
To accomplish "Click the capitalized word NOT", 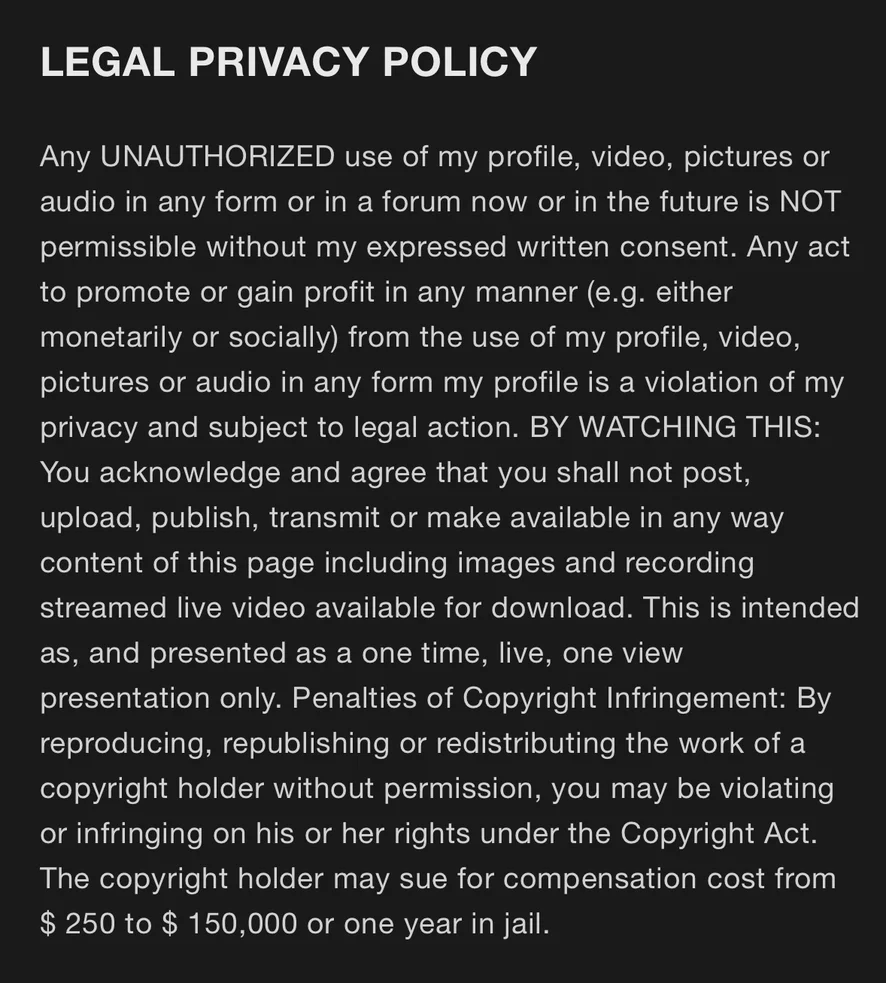I will tap(811, 202).
